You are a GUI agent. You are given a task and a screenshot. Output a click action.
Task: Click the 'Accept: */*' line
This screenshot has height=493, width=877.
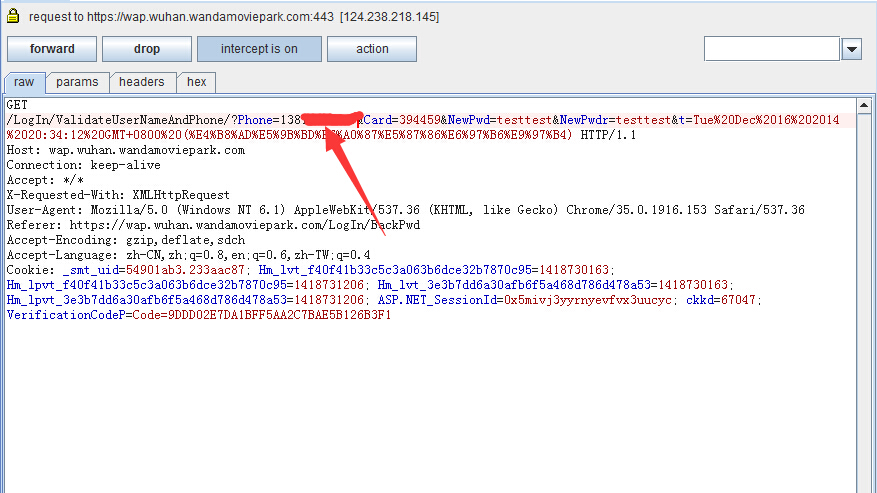[45, 180]
